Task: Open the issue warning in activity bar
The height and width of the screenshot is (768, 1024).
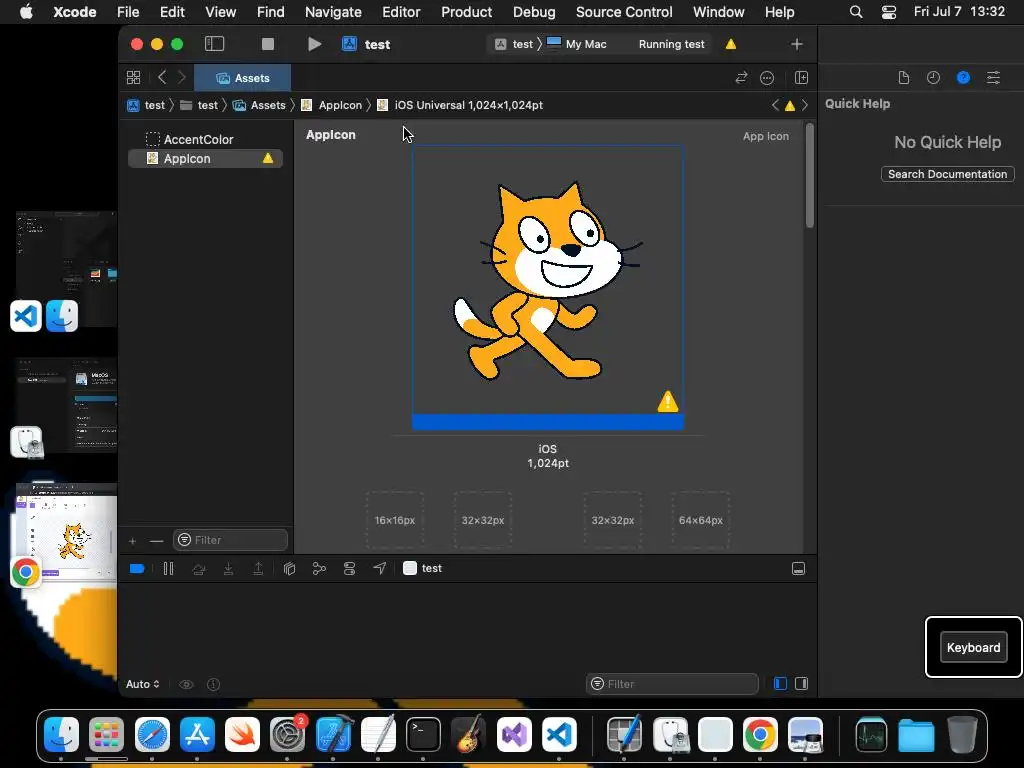Action: [731, 44]
